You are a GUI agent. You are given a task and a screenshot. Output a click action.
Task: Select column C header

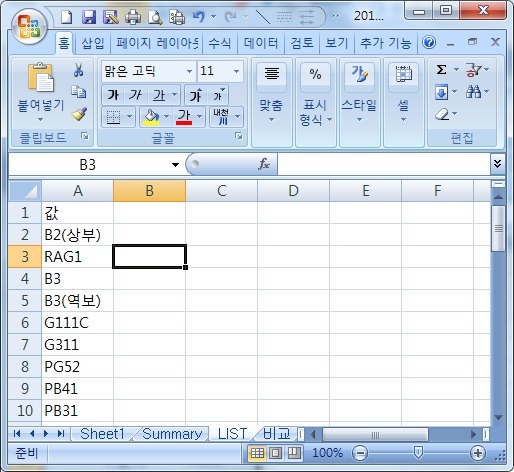(221, 191)
